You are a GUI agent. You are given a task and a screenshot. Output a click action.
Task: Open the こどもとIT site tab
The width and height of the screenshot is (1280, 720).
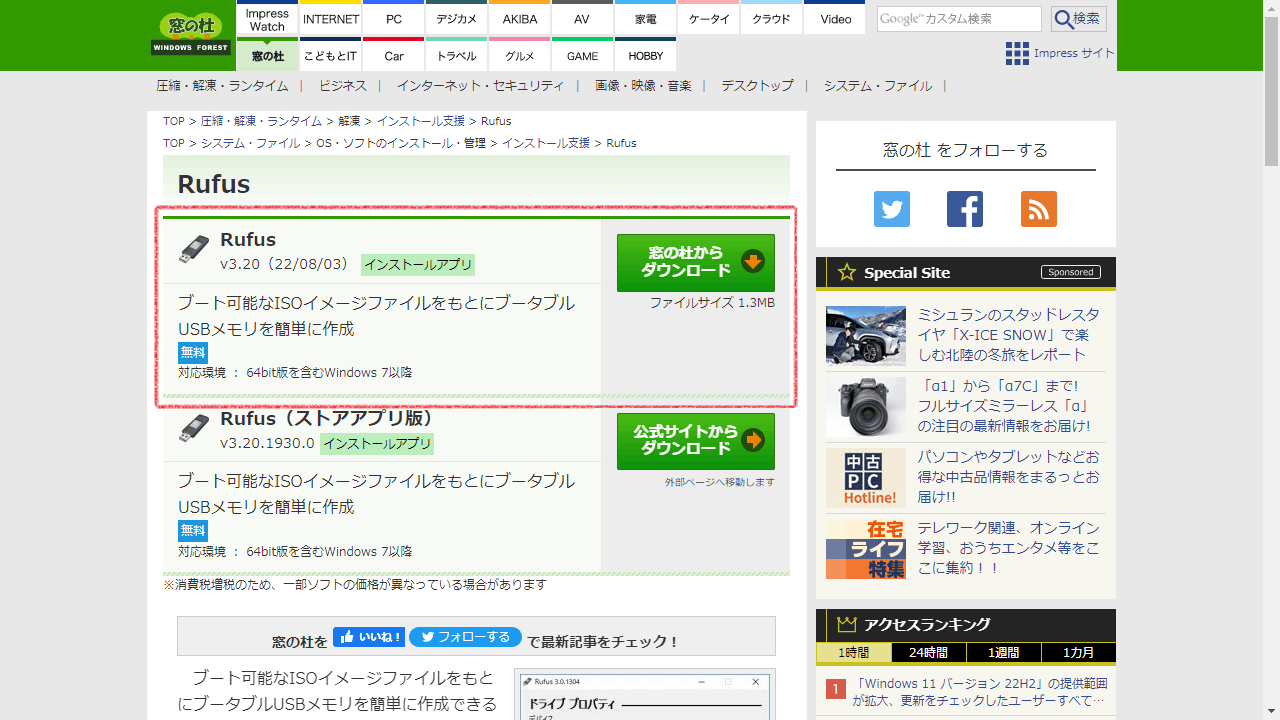331,55
